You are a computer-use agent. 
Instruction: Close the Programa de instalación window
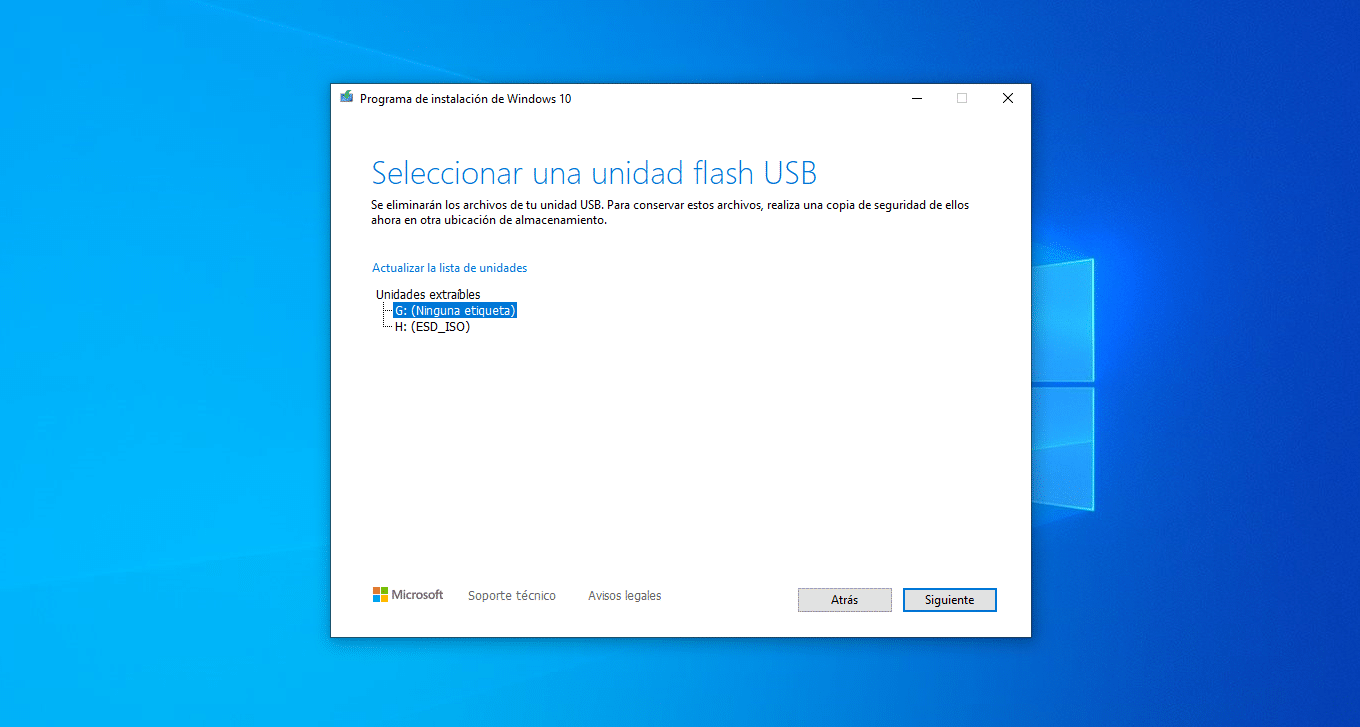pyautogui.click(x=1008, y=98)
